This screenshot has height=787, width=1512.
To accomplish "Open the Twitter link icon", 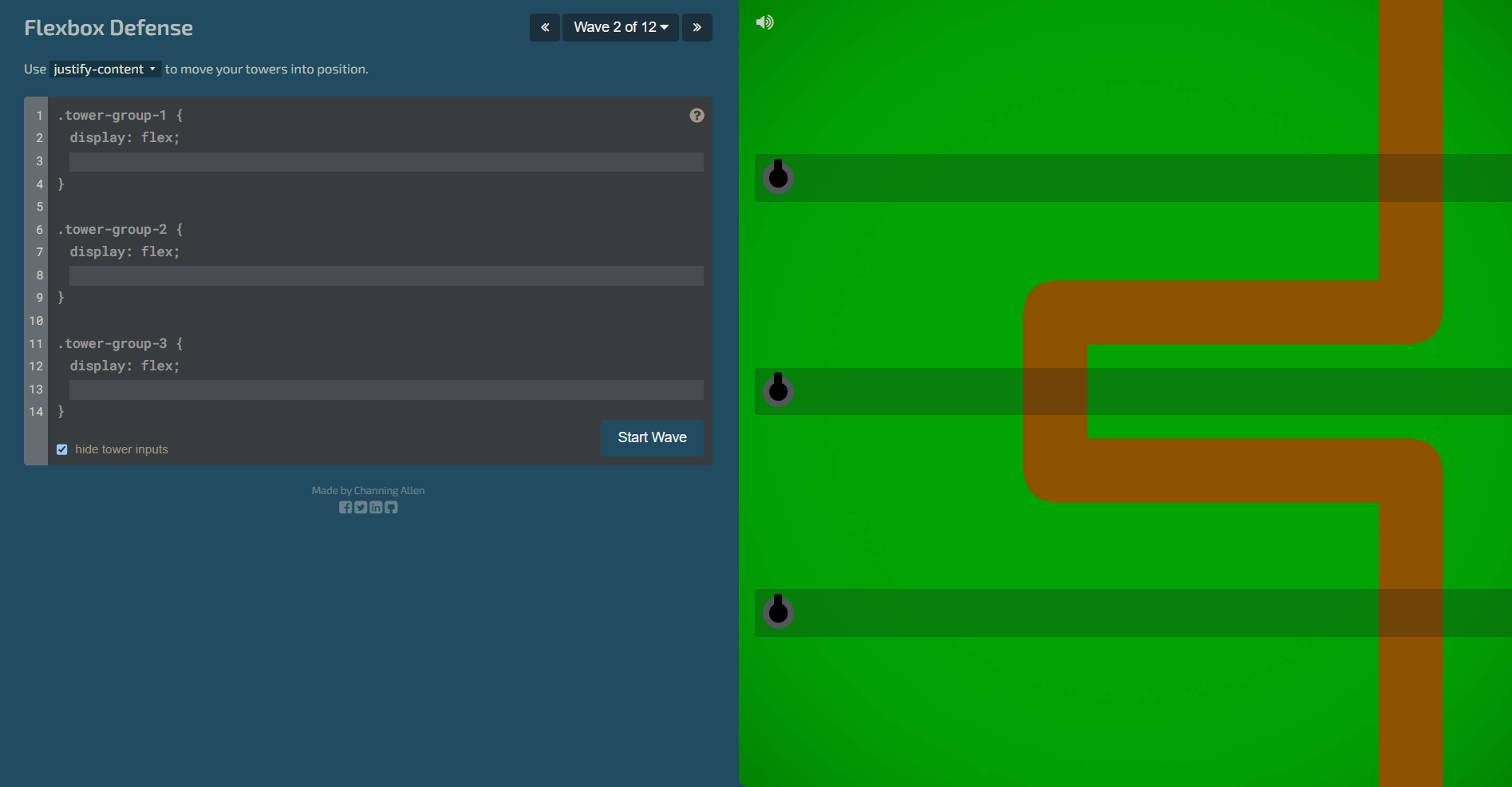I will click(361, 508).
